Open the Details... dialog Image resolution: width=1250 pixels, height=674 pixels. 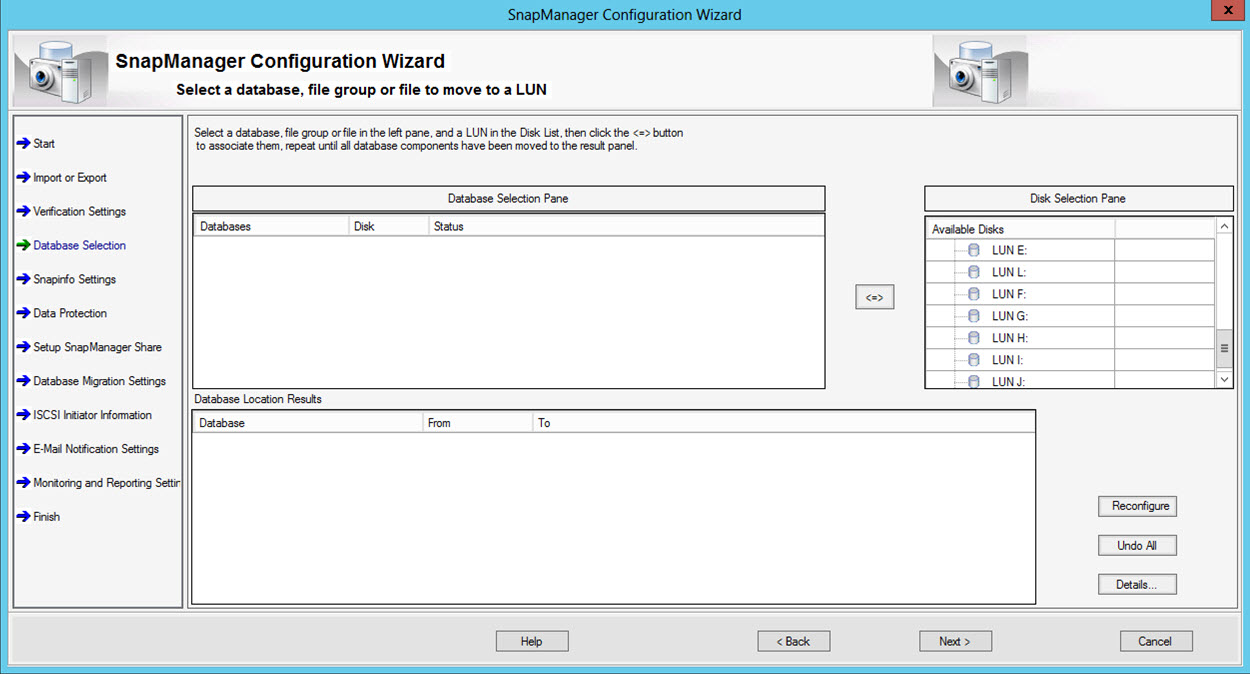pos(1137,585)
